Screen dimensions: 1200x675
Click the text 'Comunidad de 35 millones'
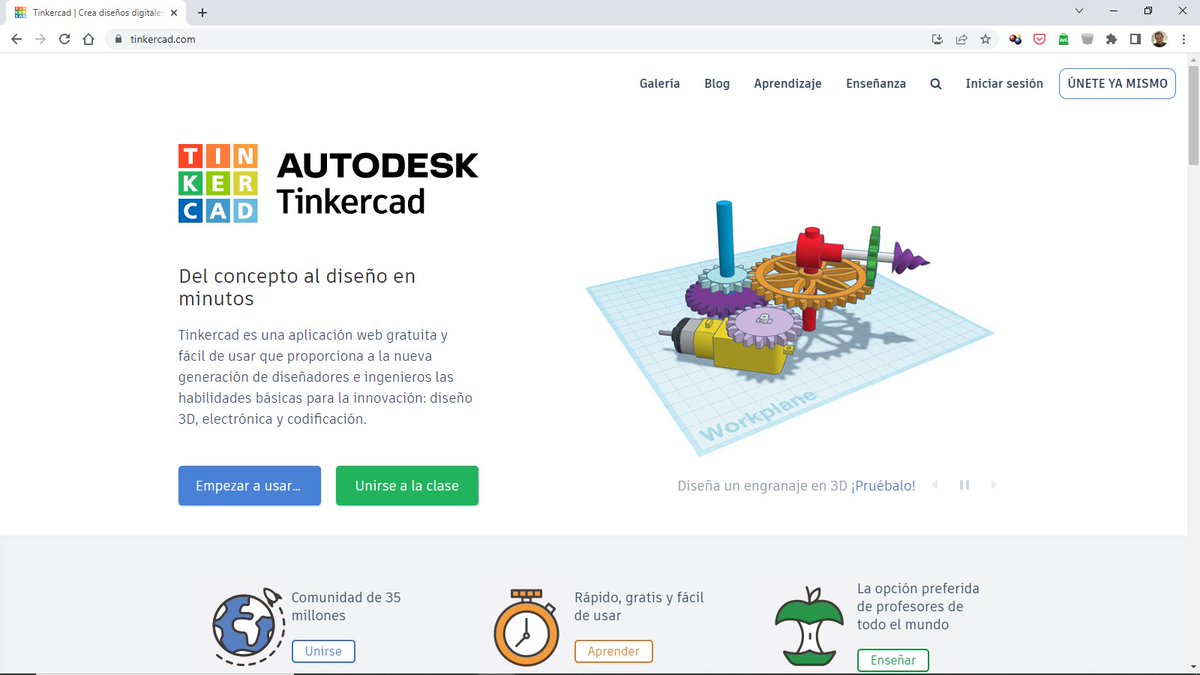pos(346,606)
